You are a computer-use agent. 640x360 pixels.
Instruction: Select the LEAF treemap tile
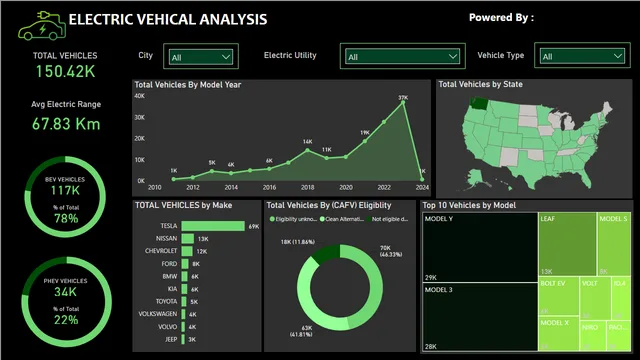pos(568,244)
